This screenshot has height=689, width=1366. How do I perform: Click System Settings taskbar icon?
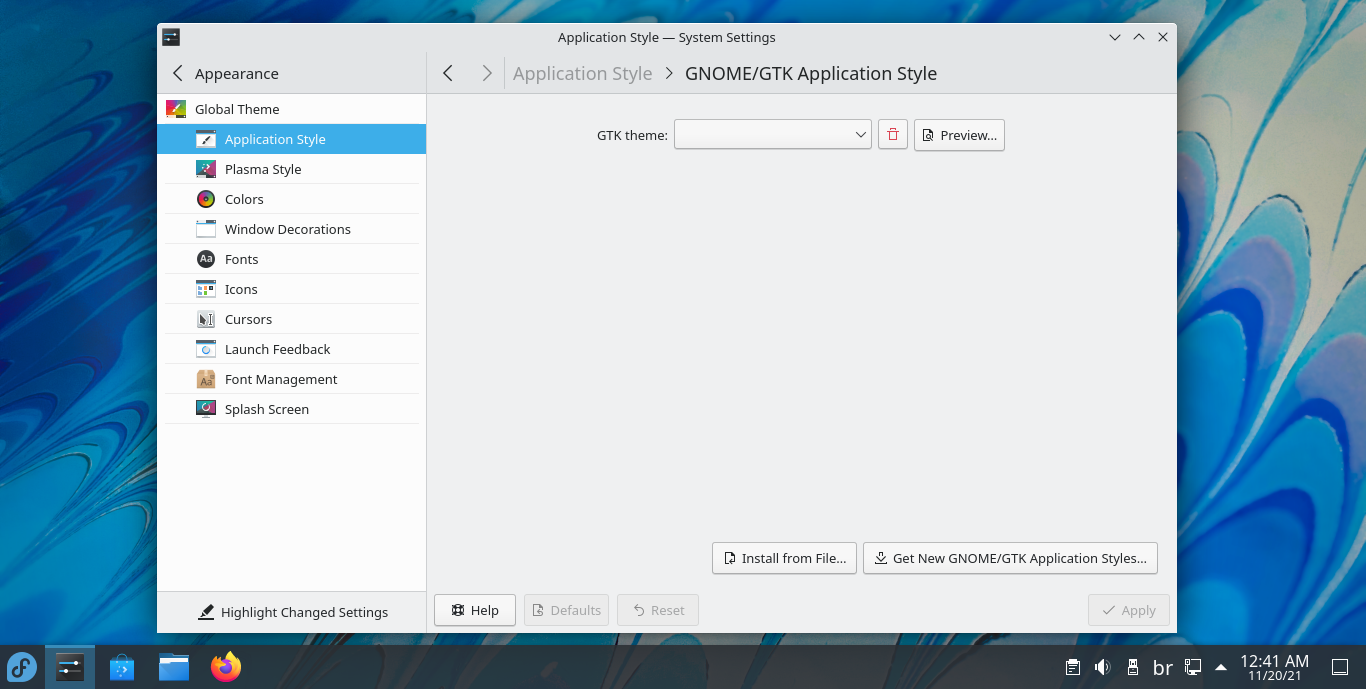pyautogui.click(x=70, y=667)
